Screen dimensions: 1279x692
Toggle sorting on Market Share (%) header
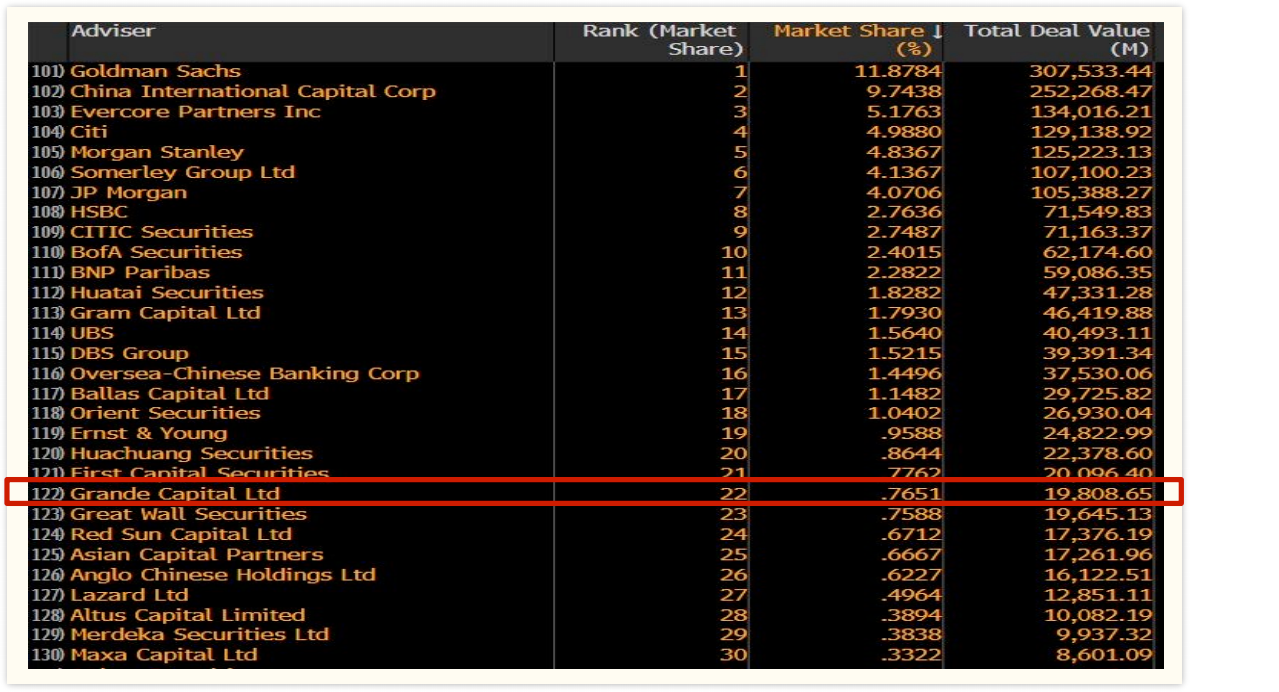(x=858, y=40)
